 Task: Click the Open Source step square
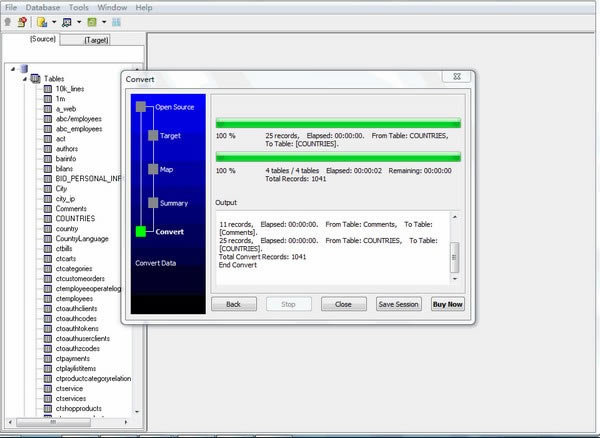coord(141,106)
